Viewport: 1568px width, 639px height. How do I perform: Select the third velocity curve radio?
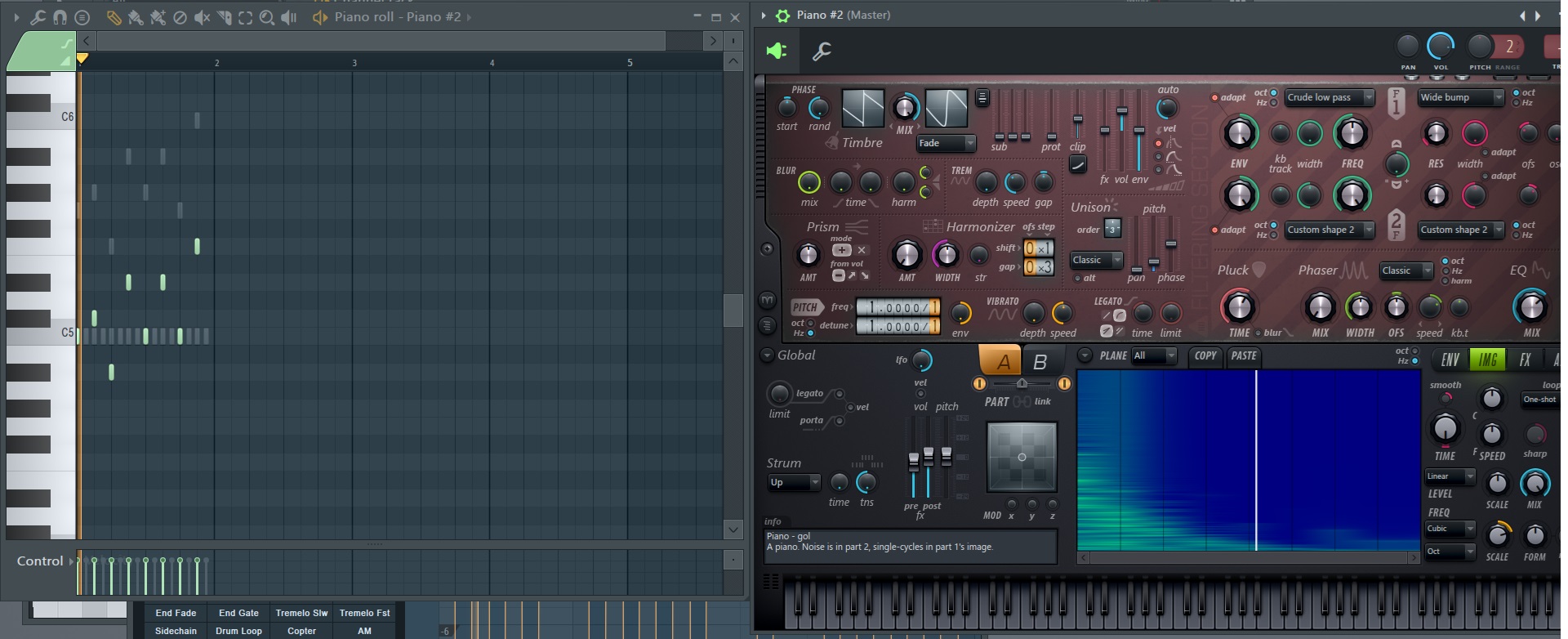(1159, 170)
